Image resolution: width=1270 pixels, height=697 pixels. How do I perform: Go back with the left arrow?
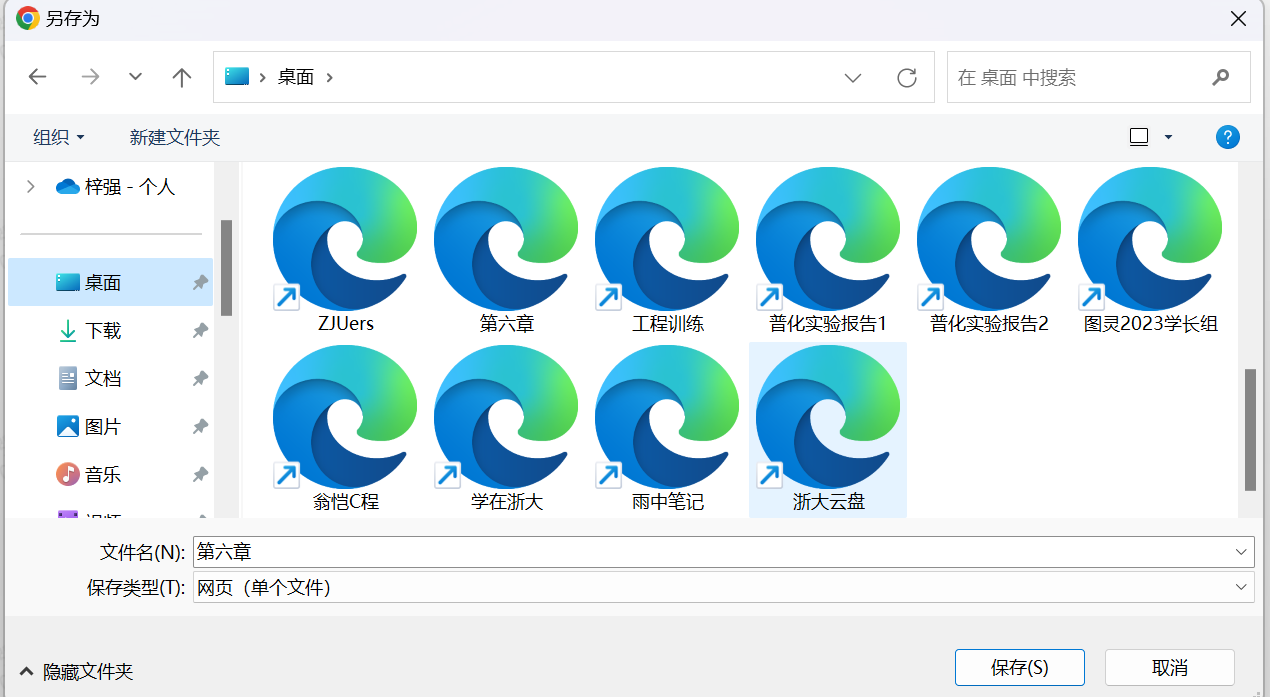click(38, 77)
